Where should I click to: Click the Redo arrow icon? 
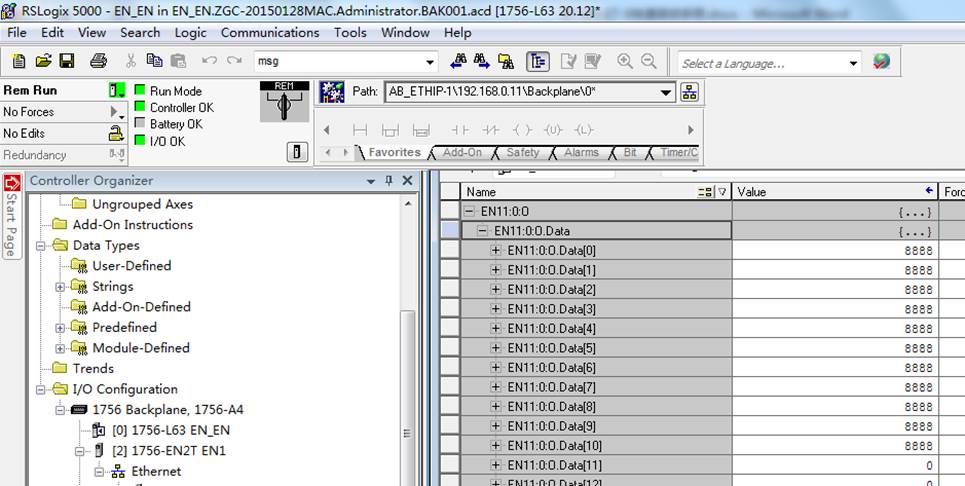coord(234,60)
